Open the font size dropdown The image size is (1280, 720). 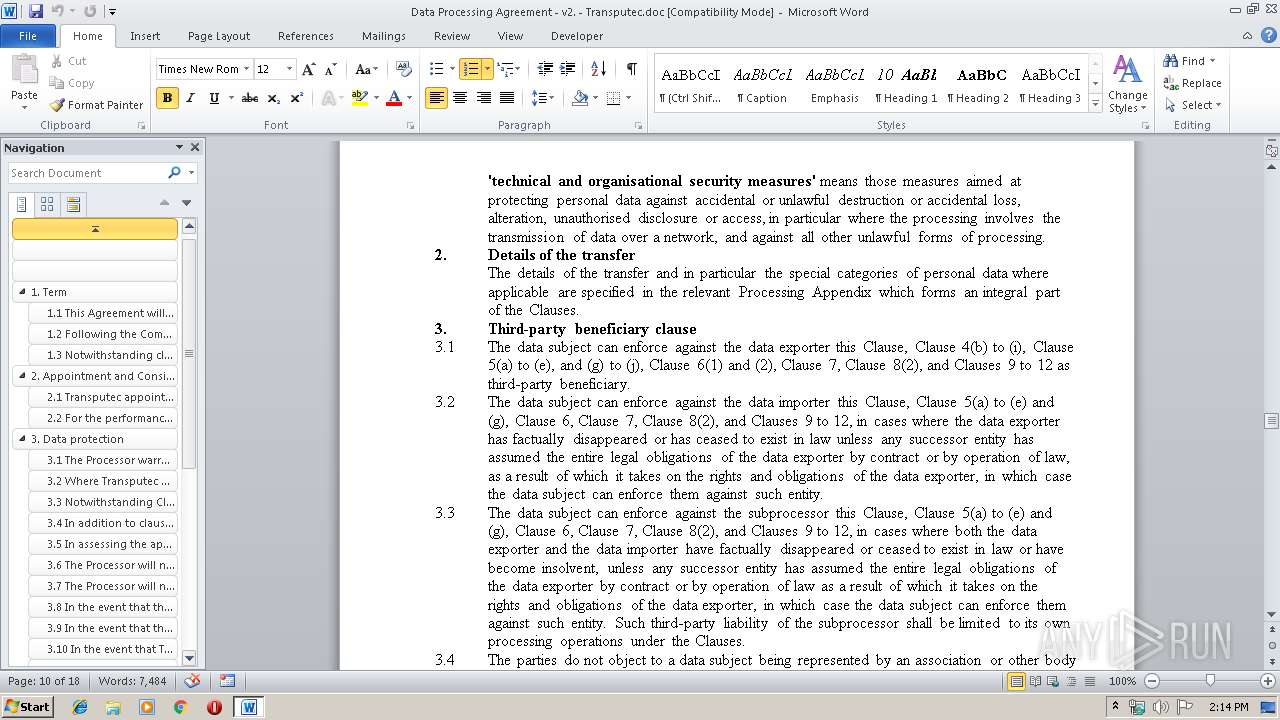tap(290, 69)
